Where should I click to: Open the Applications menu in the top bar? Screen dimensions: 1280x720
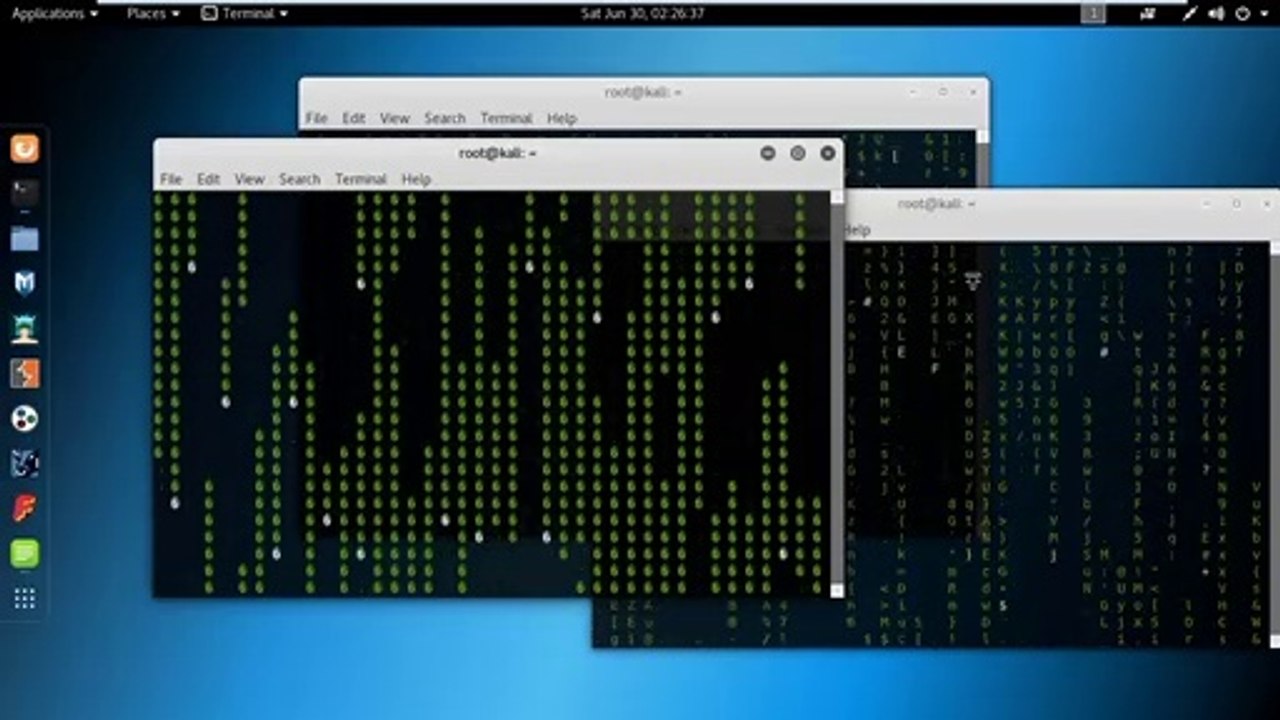(54, 14)
